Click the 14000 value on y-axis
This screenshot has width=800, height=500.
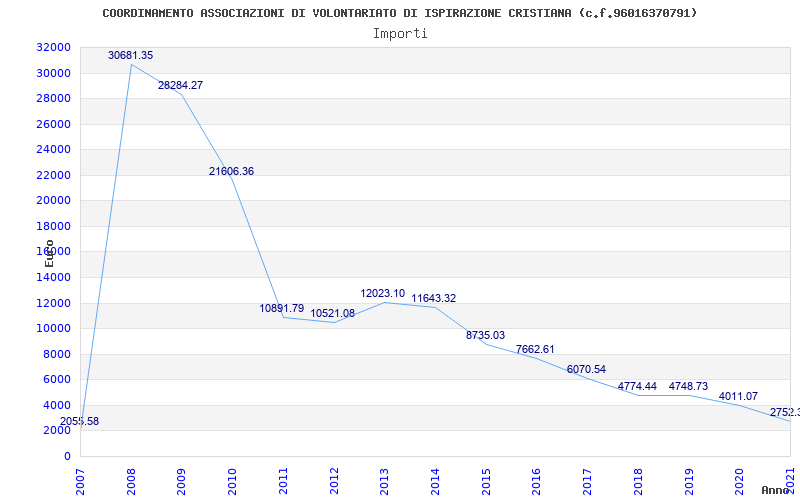(54, 277)
